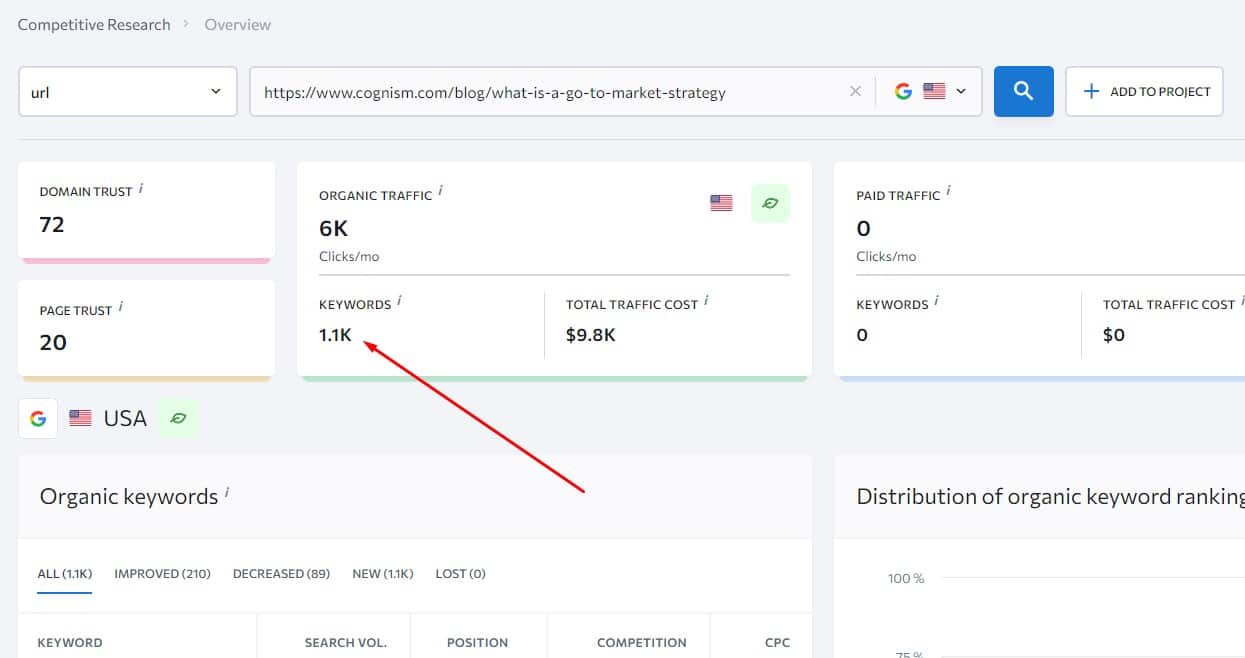Sort by the KEYWORD column header
Viewport: 1245px width, 658px height.
tap(70, 643)
